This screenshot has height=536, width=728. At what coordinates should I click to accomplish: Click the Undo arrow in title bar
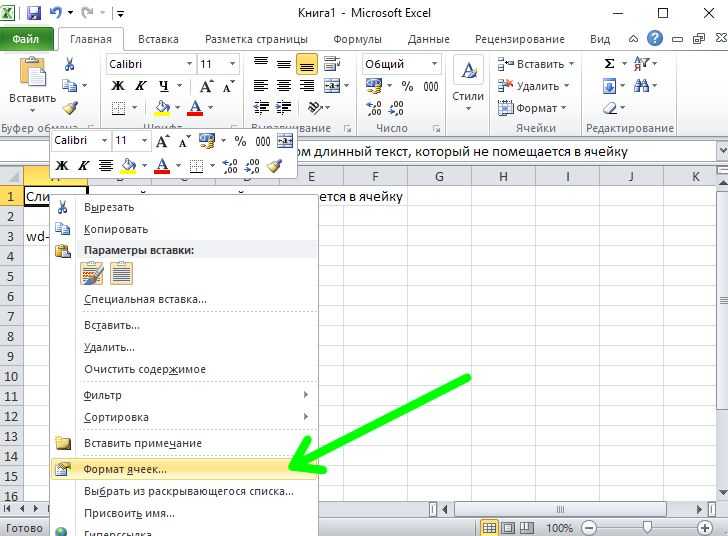click(56, 13)
